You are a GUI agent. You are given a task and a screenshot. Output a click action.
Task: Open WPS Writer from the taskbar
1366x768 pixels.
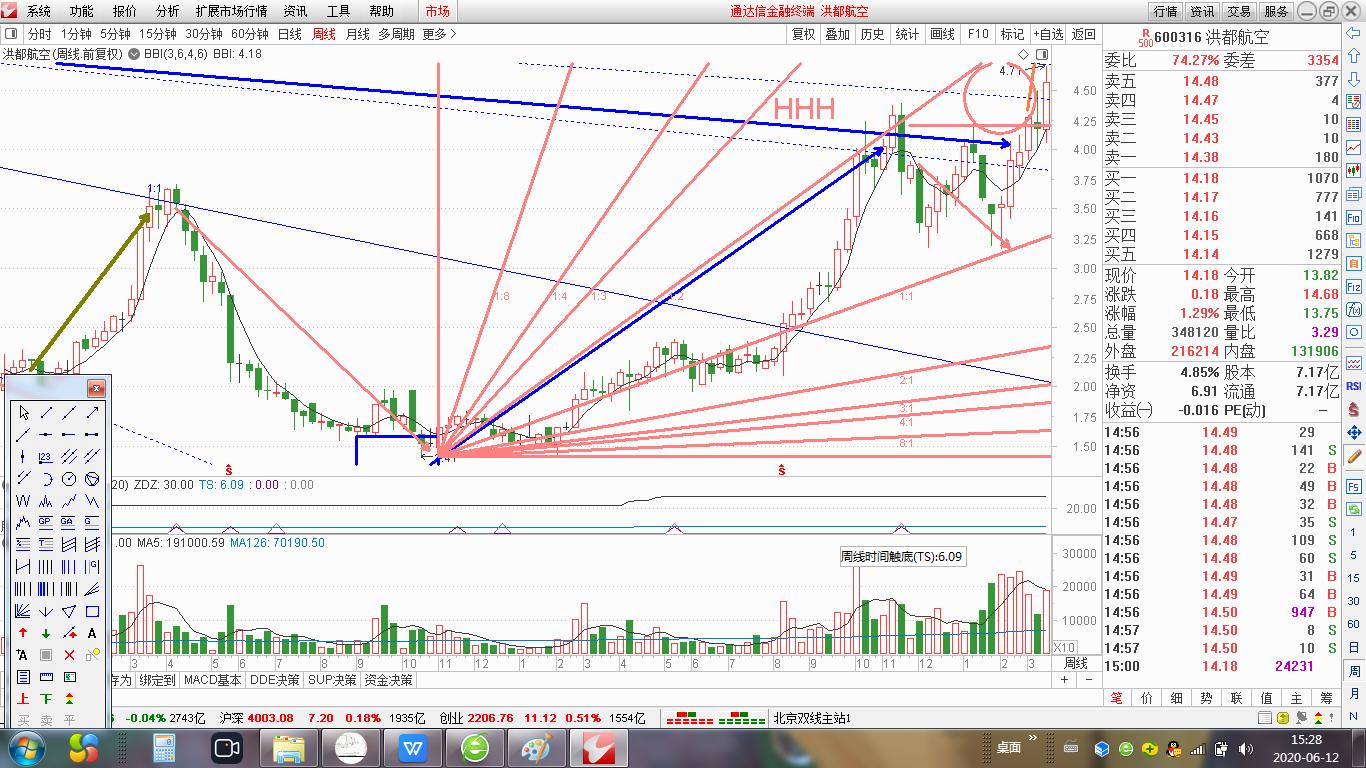(411, 747)
